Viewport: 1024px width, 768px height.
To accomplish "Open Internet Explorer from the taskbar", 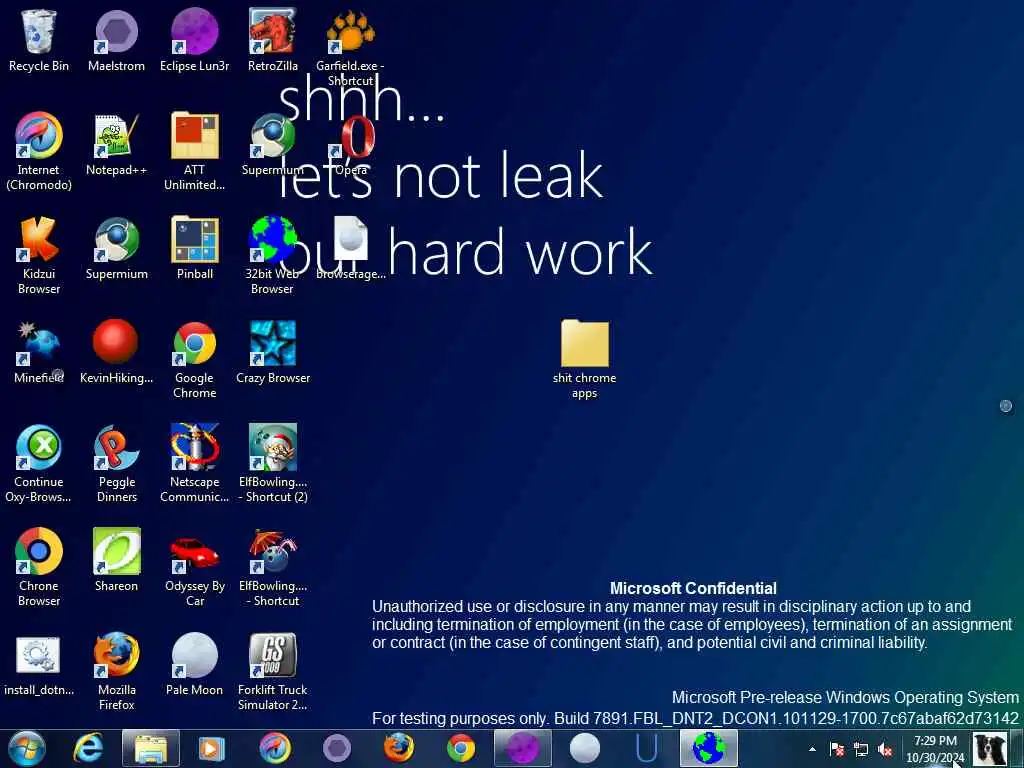I will [x=88, y=748].
